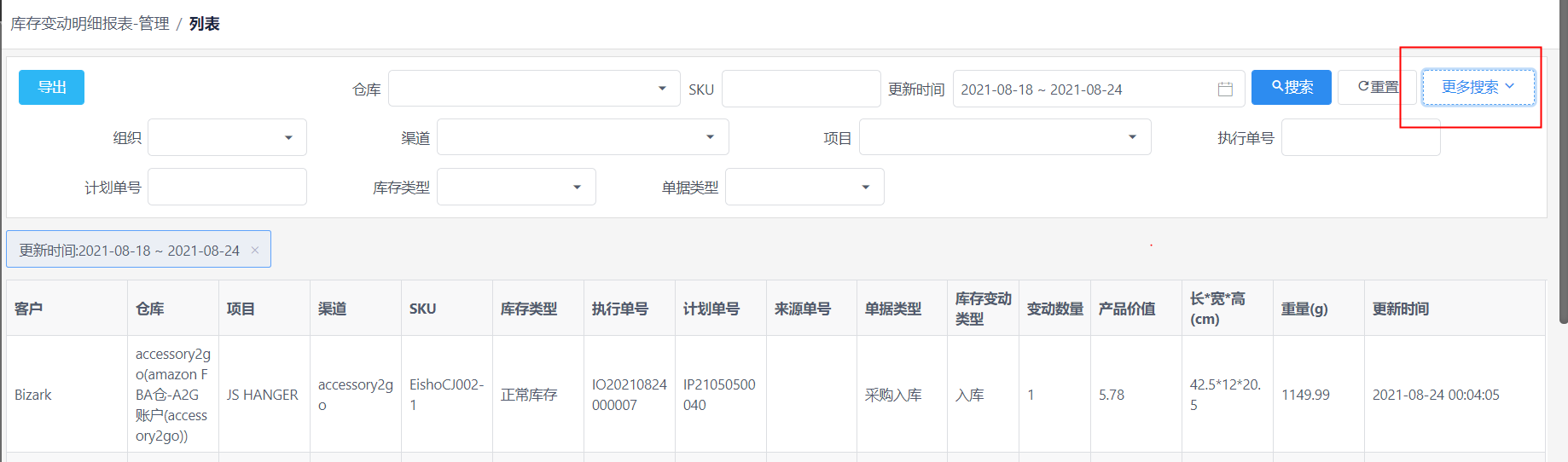Open the 仓库 dropdown

[534, 88]
